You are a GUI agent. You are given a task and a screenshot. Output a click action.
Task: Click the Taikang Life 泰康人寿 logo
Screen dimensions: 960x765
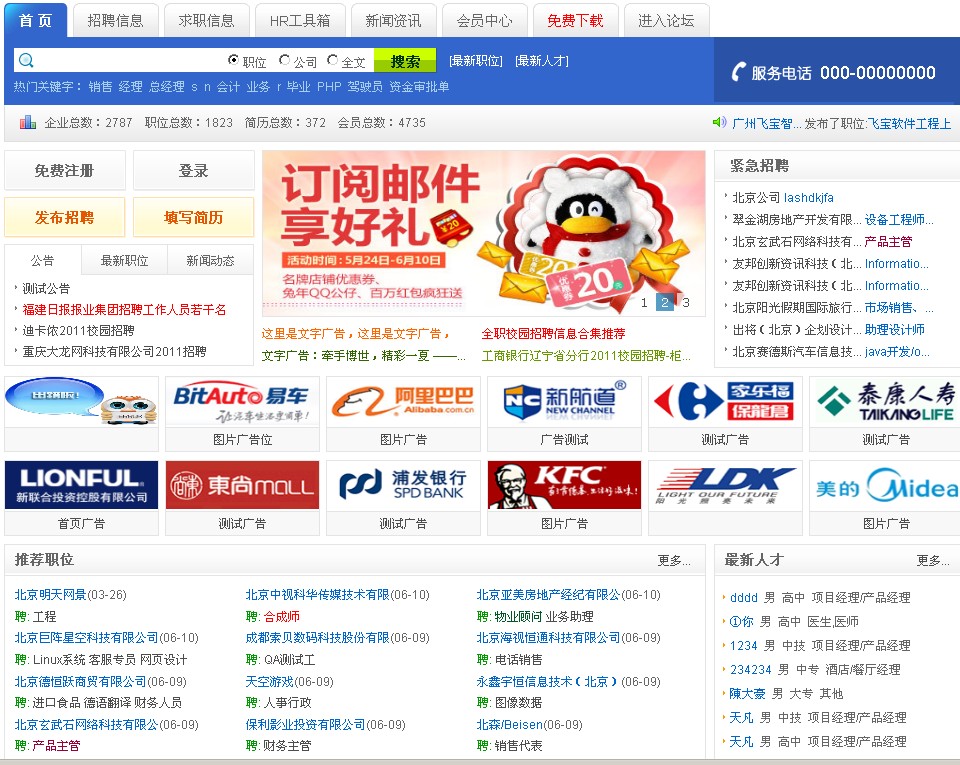tap(884, 399)
